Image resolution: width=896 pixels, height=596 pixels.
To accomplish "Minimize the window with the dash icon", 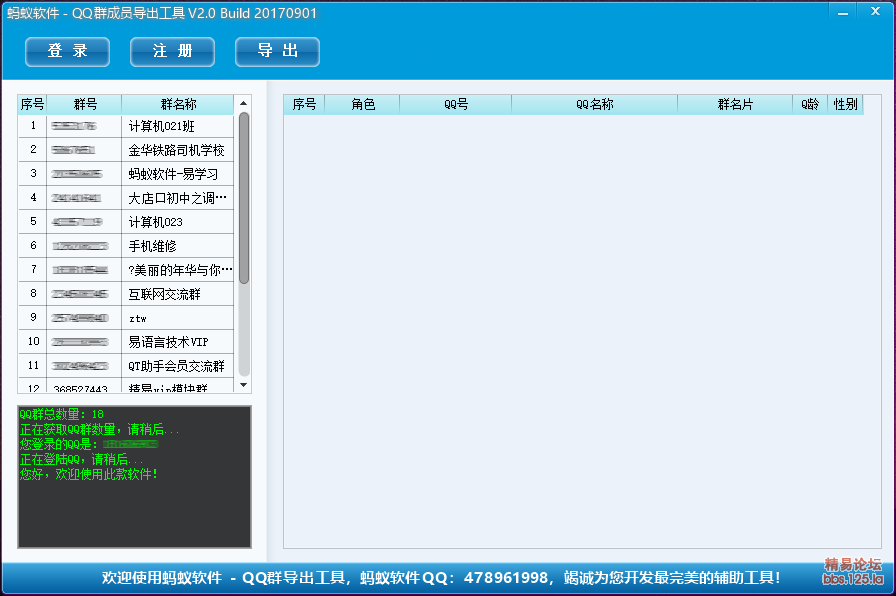I will click(x=843, y=12).
